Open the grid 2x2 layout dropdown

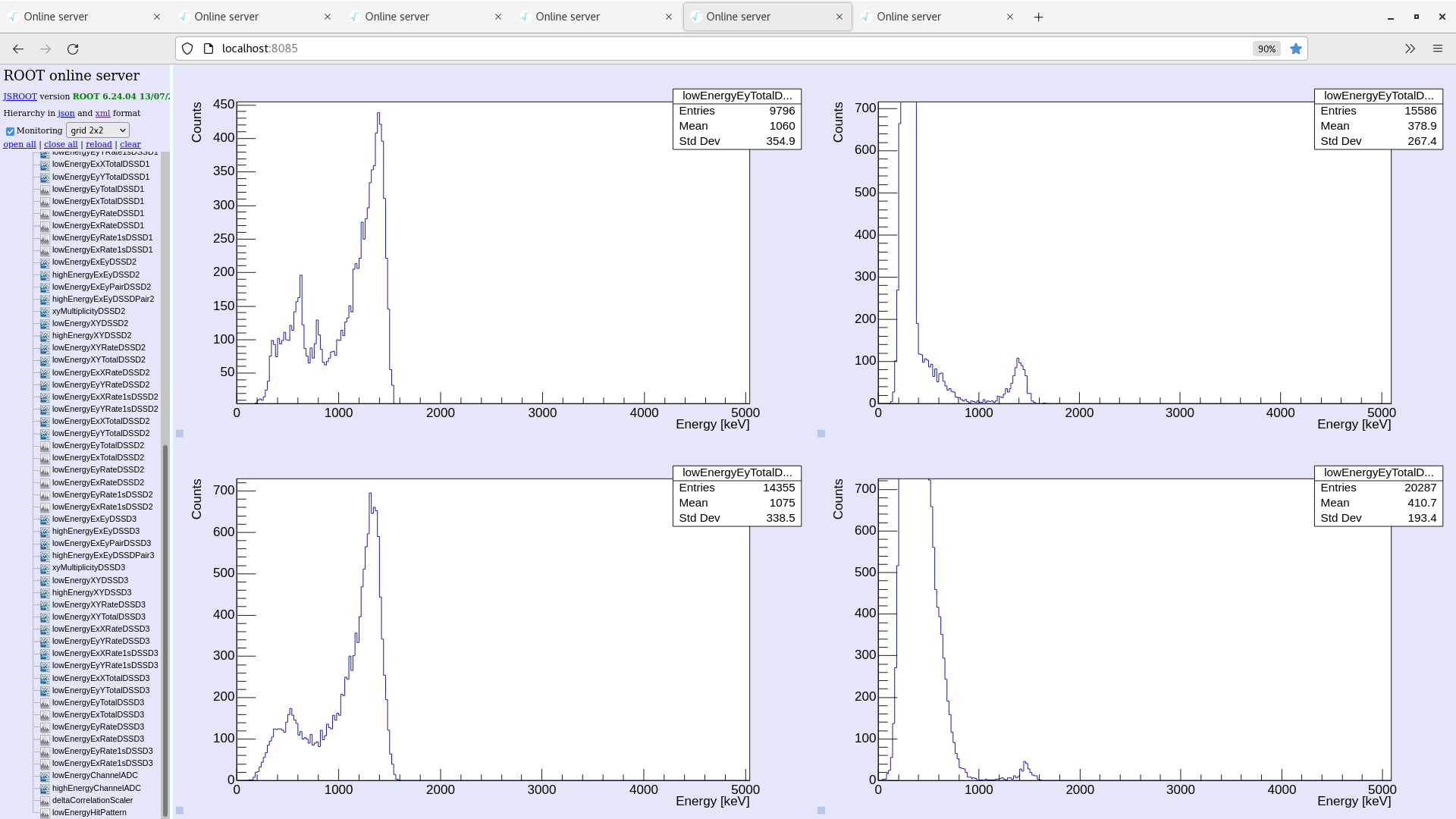click(x=98, y=130)
